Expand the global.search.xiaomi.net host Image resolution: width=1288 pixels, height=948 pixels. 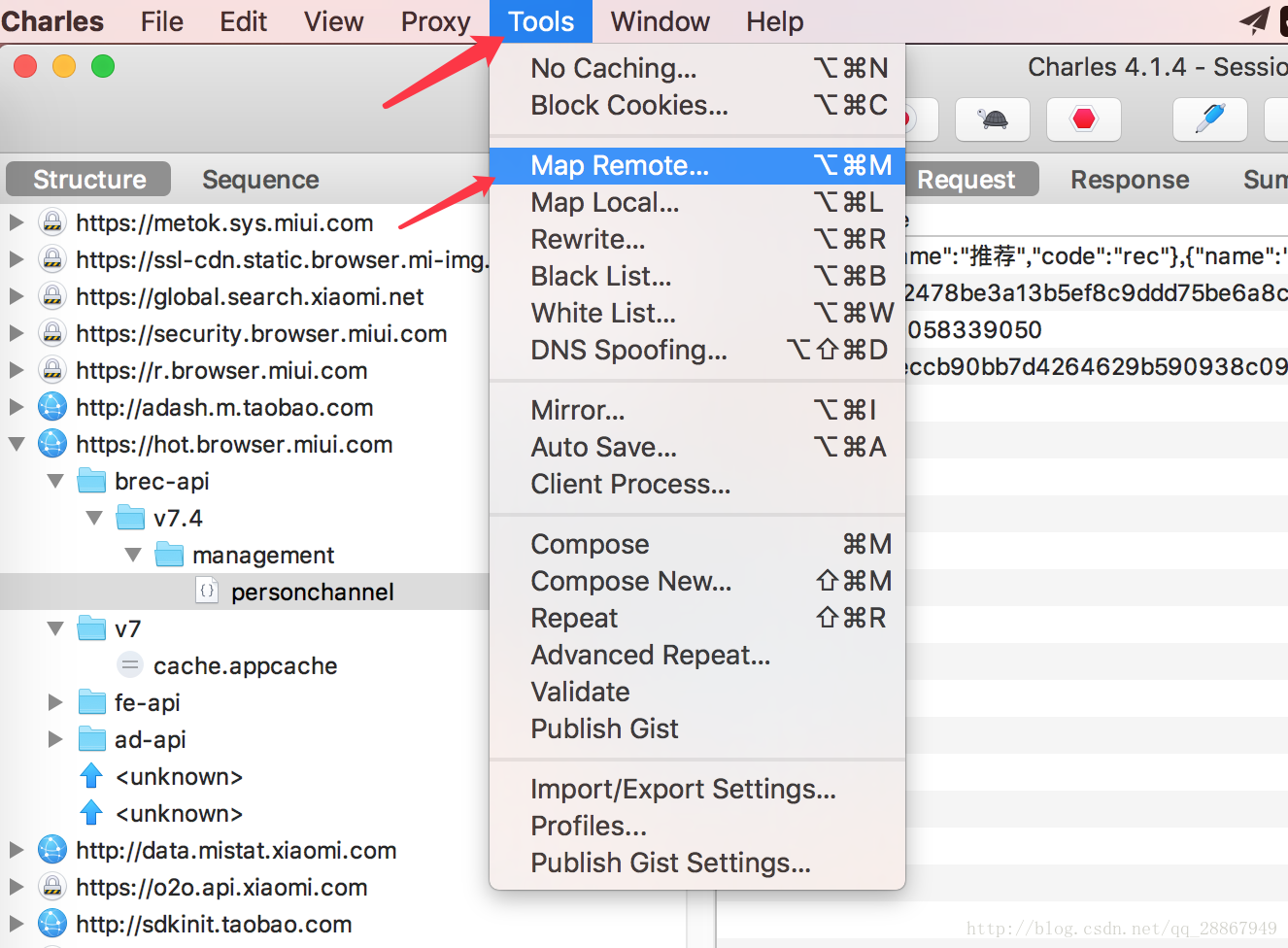(17, 296)
